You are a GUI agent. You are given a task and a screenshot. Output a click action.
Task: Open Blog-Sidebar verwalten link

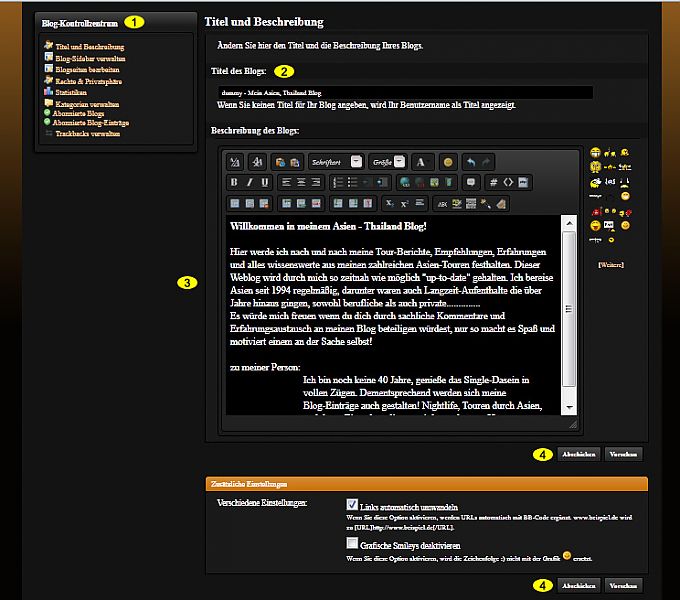click(x=90, y=59)
